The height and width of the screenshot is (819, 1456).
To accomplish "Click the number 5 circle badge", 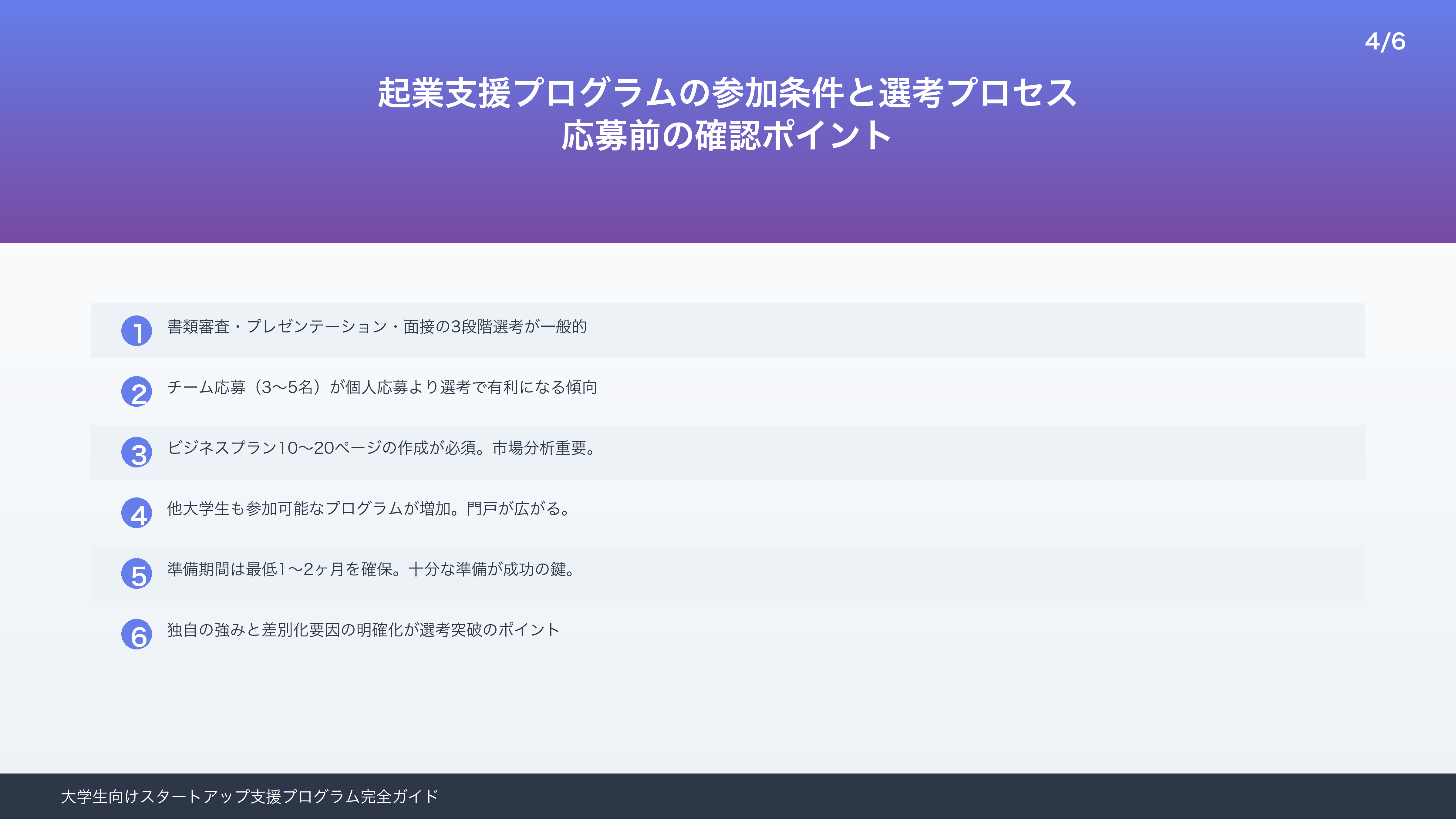I will pyautogui.click(x=137, y=573).
